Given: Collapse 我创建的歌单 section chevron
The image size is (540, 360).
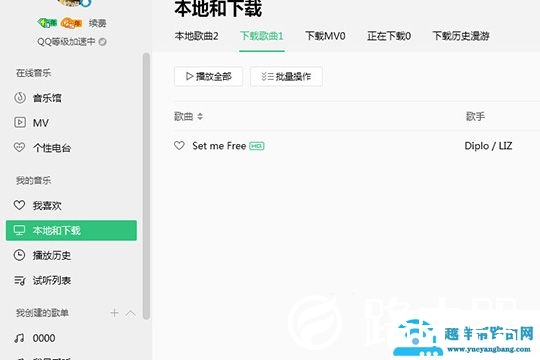Looking at the screenshot, I should point(131,313).
